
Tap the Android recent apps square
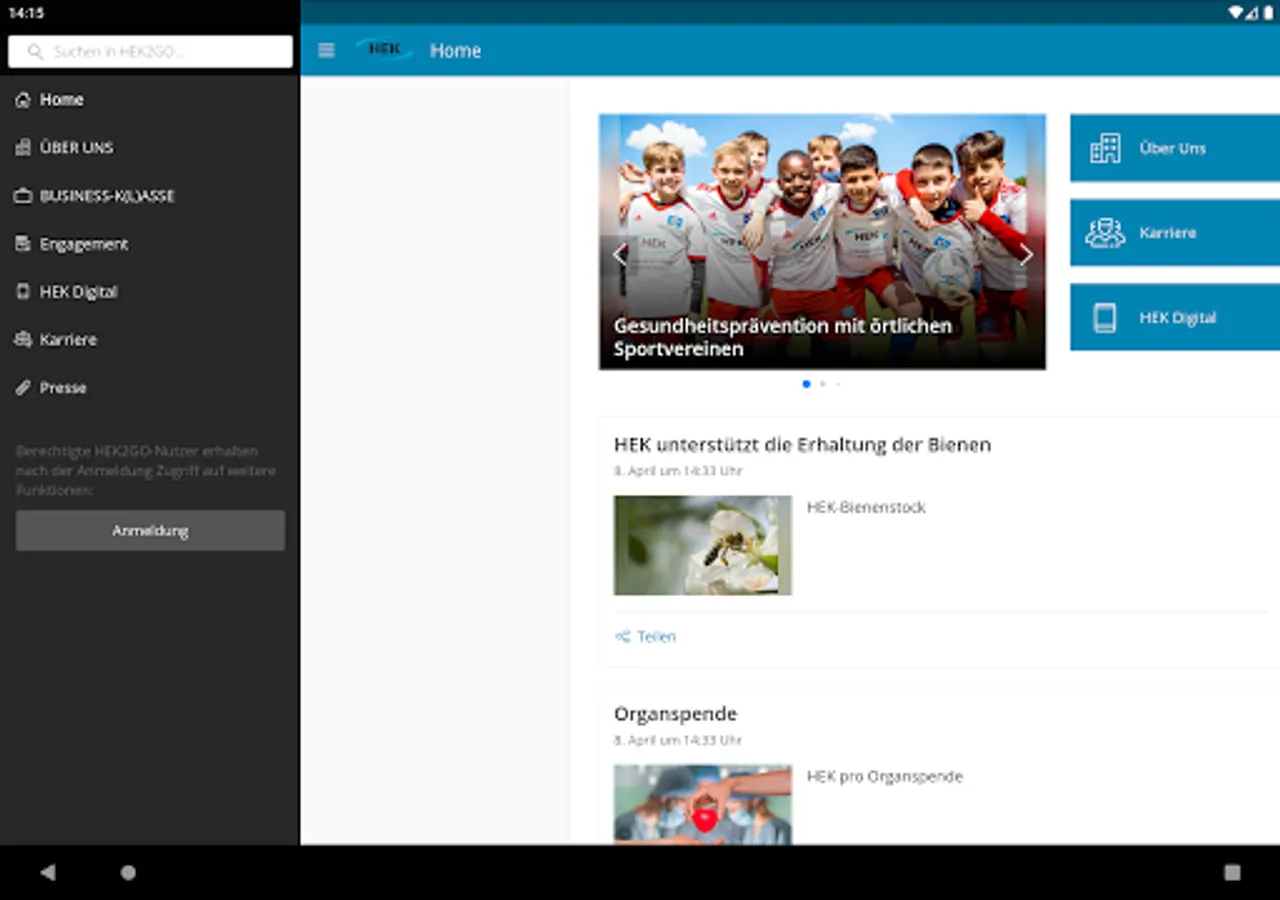pos(1232,872)
